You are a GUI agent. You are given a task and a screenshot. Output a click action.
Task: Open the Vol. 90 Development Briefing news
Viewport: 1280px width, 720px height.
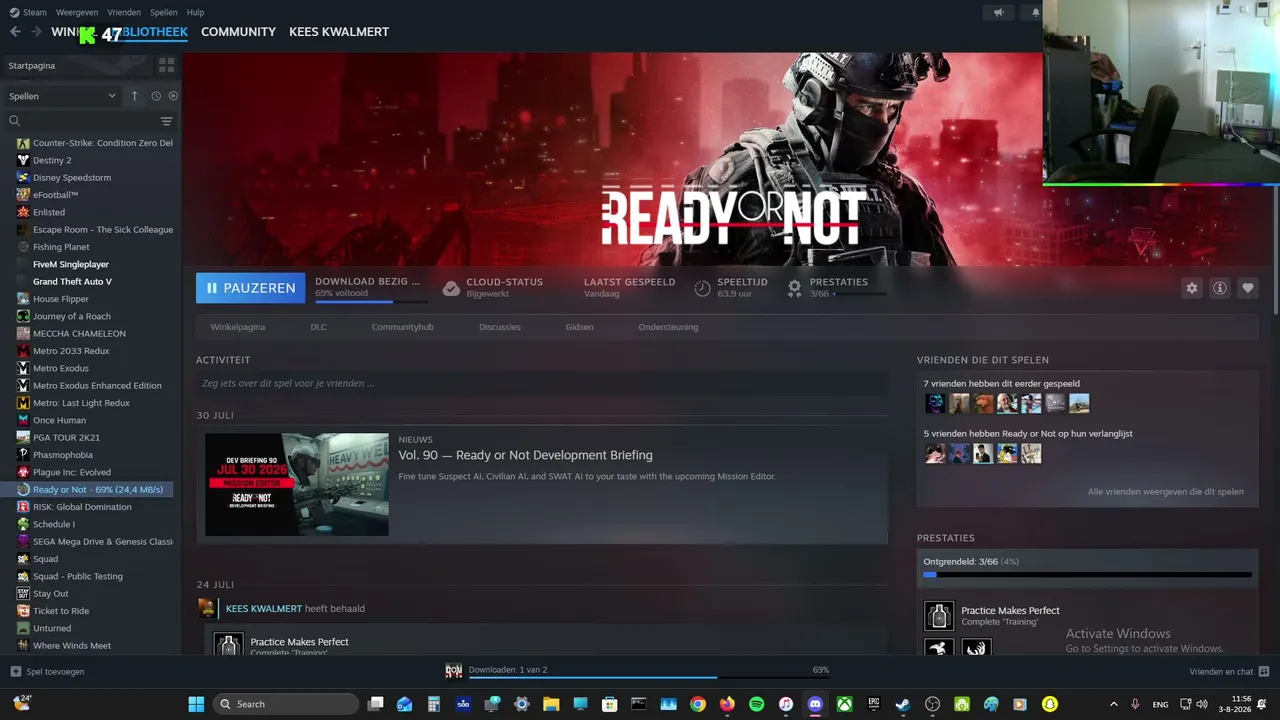[x=525, y=455]
